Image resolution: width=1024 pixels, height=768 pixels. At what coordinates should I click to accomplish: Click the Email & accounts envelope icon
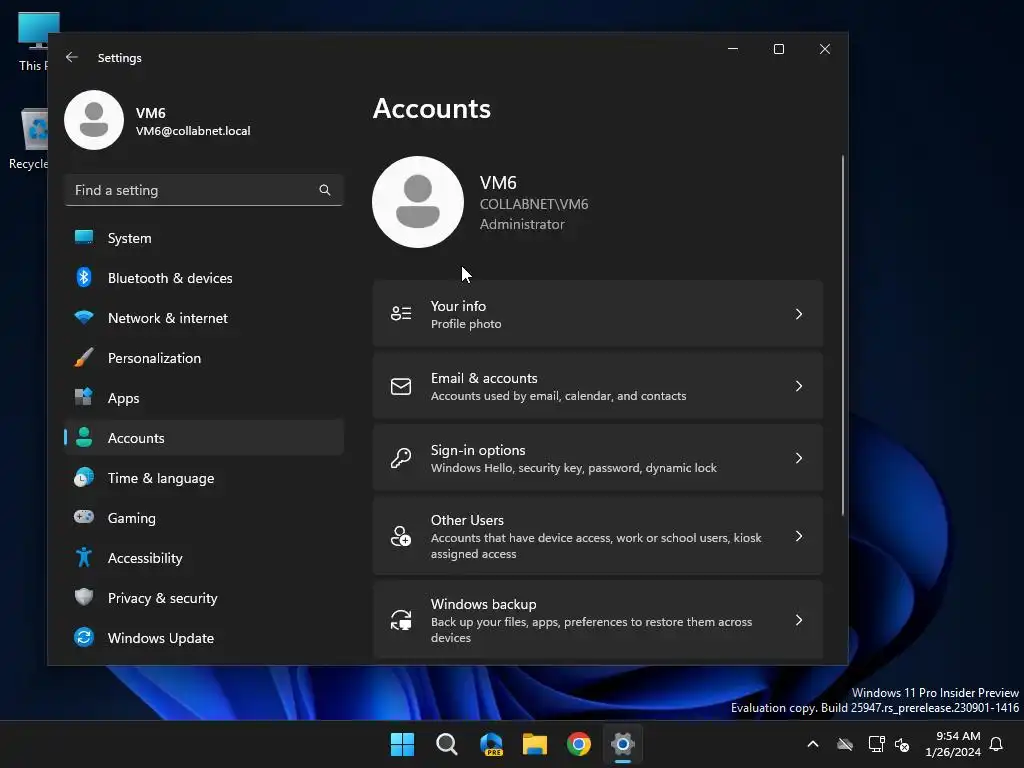401,386
